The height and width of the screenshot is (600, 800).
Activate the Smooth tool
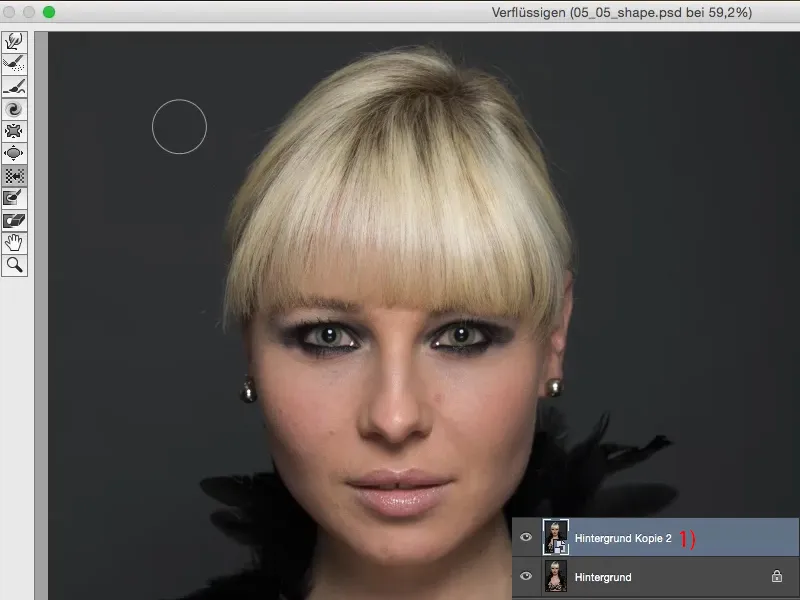[x=13, y=83]
